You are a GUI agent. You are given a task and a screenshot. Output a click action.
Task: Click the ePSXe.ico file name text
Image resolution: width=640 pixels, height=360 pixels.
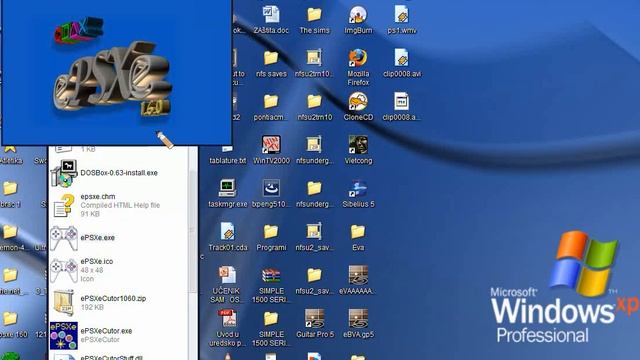click(97, 261)
